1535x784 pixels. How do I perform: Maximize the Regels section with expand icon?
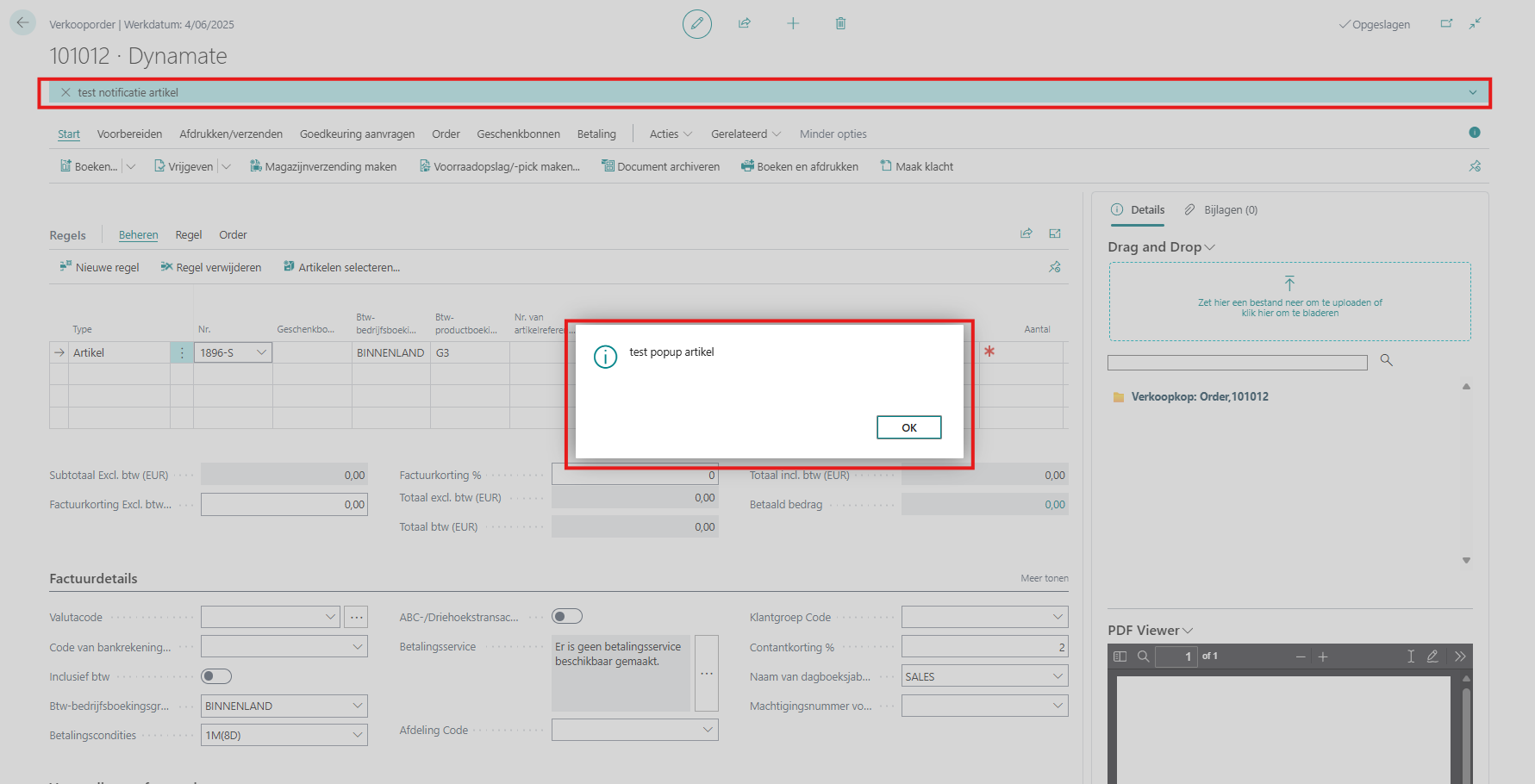[1055, 233]
